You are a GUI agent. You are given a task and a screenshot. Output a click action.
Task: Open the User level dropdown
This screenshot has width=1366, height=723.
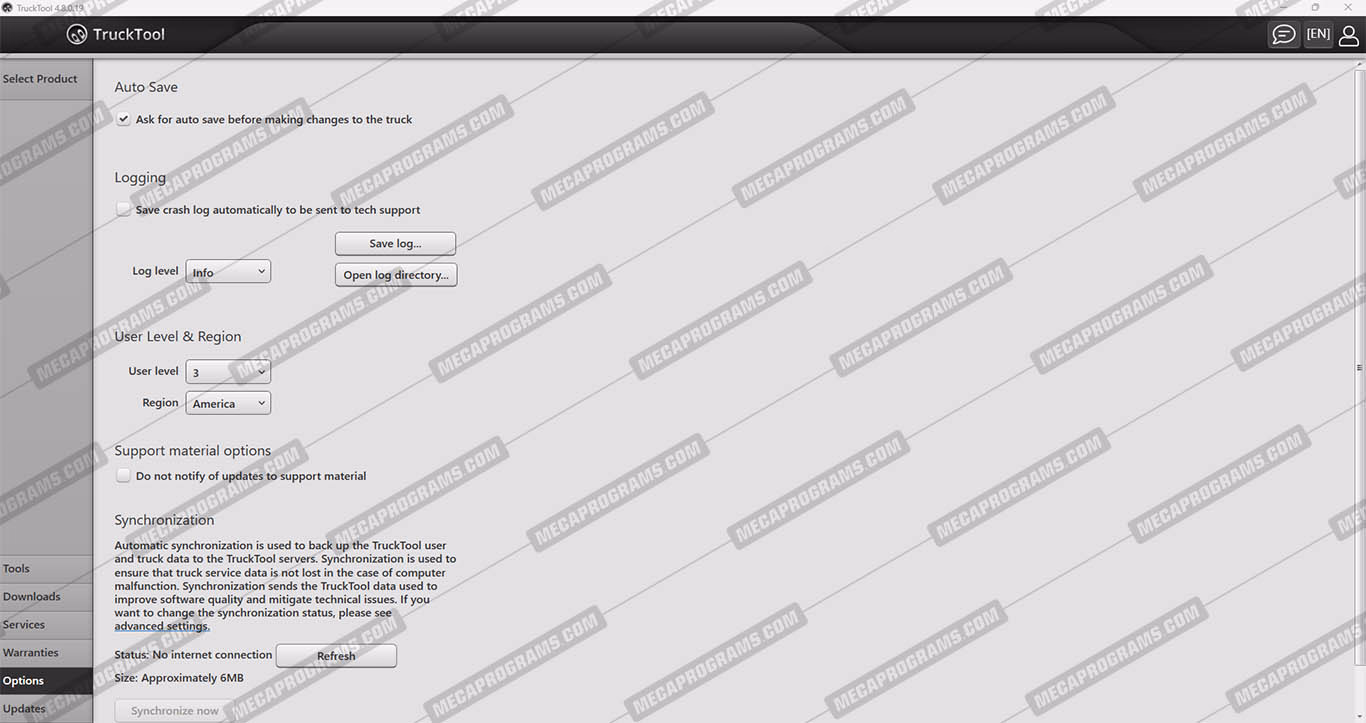228,372
